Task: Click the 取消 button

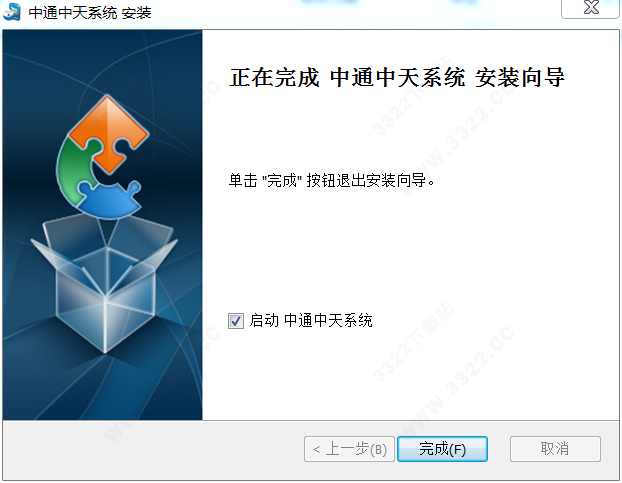Action: [x=555, y=449]
